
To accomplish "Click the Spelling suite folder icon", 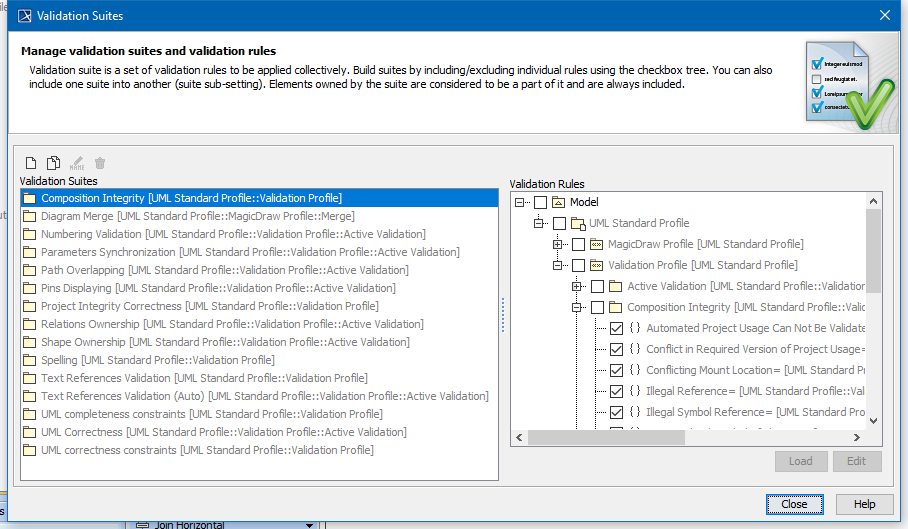I will [30, 360].
